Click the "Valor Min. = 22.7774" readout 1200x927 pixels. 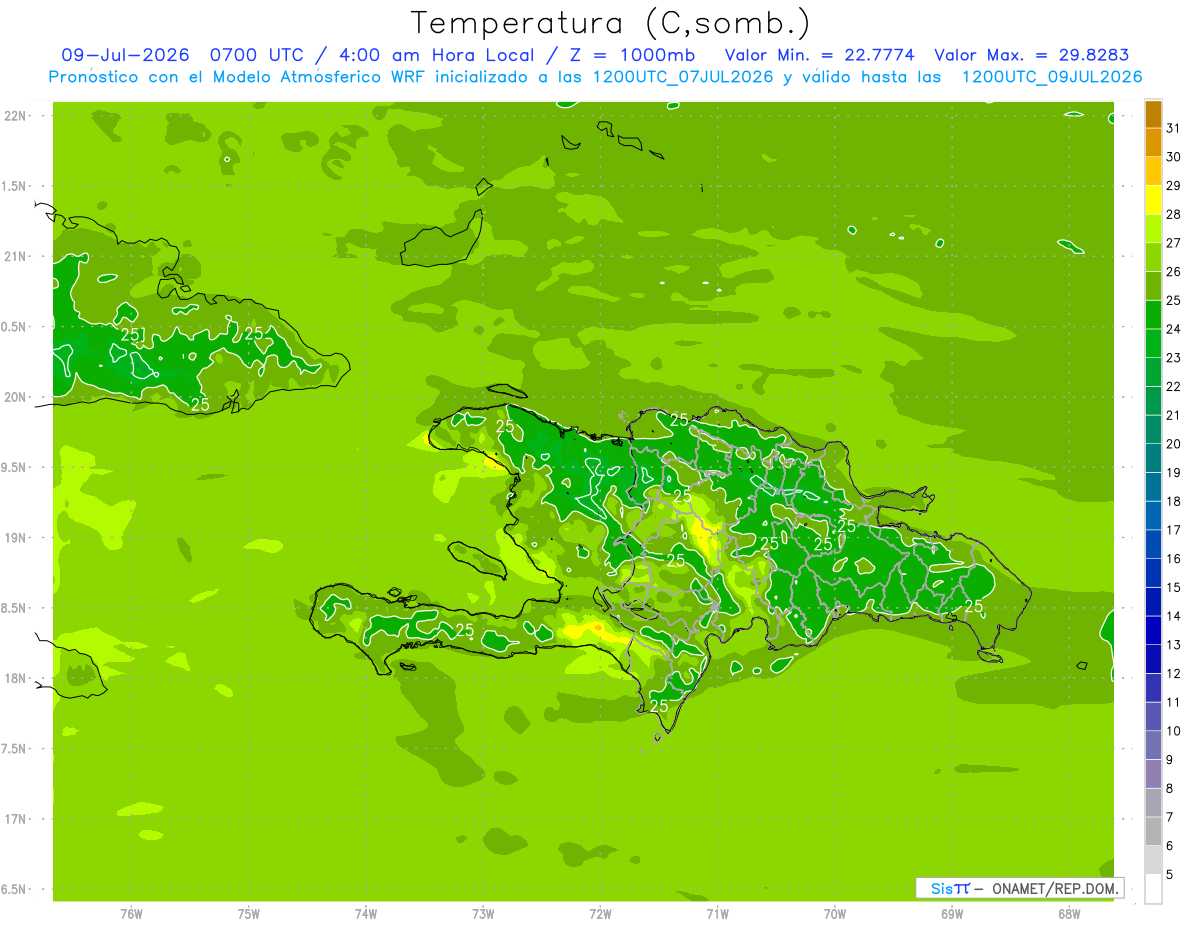coord(820,55)
